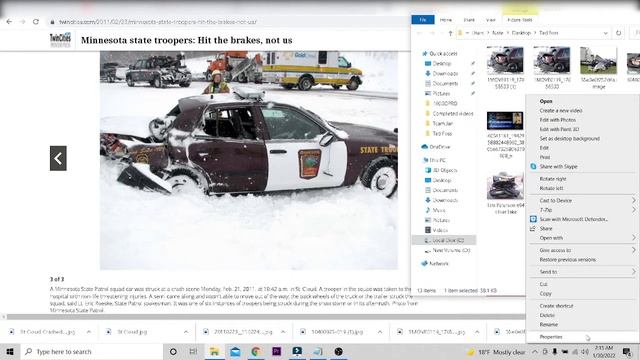This screenshot has width=640, height=360.
Task: Select Desktop in the address breadcrumb
Action: 521,33
